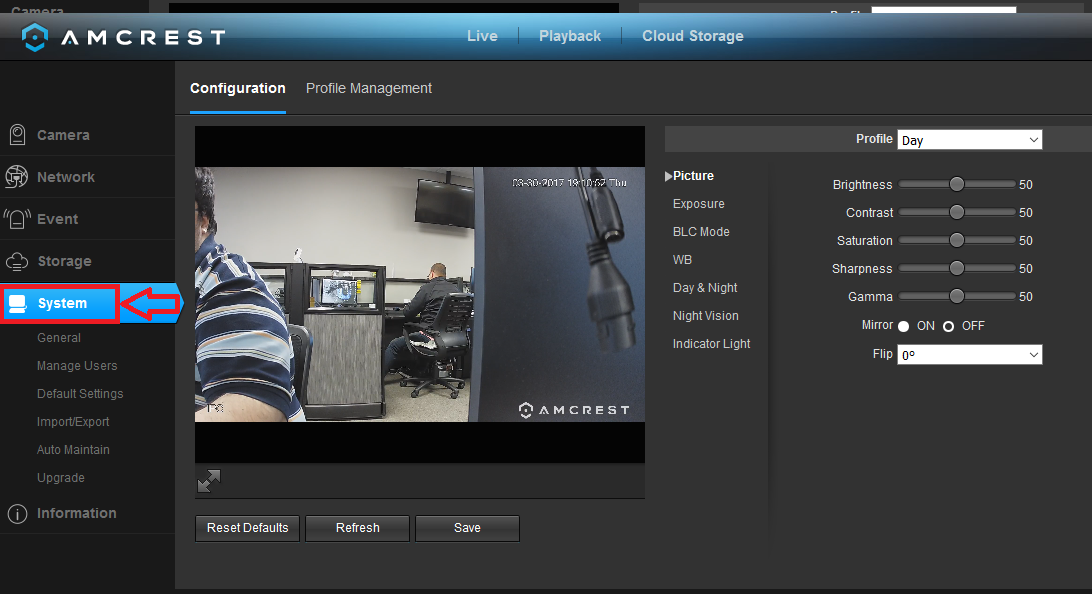Adjust the Saturation slider

pos(957,240)
